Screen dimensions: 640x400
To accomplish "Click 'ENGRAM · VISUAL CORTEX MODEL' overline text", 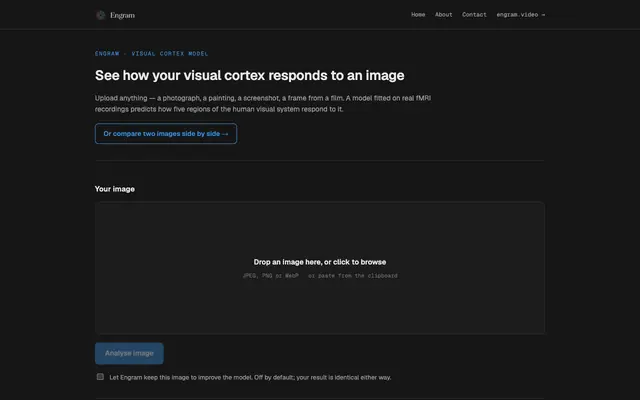I will 151,53.
